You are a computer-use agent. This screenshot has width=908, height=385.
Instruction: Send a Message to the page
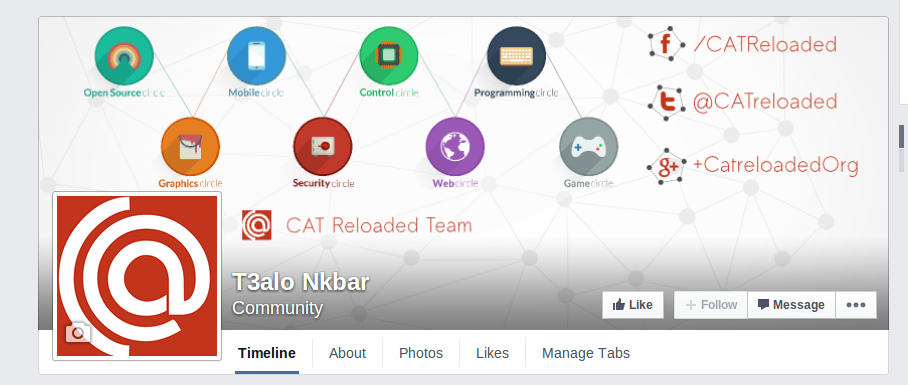point(791,305)
